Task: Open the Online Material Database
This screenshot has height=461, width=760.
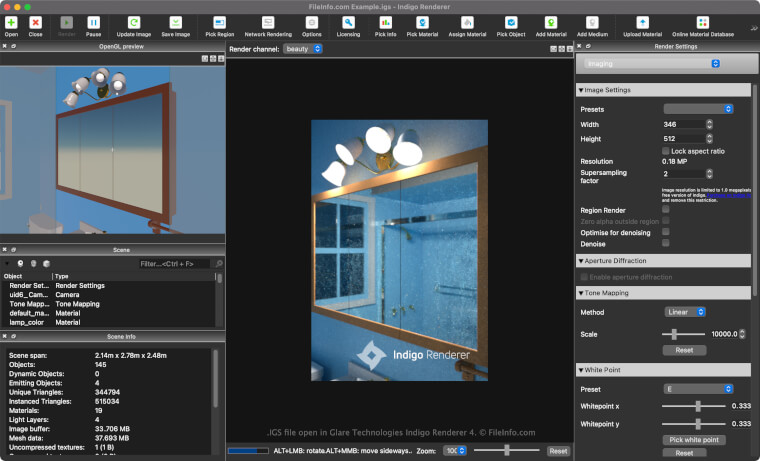Action: tap(702, 21)
